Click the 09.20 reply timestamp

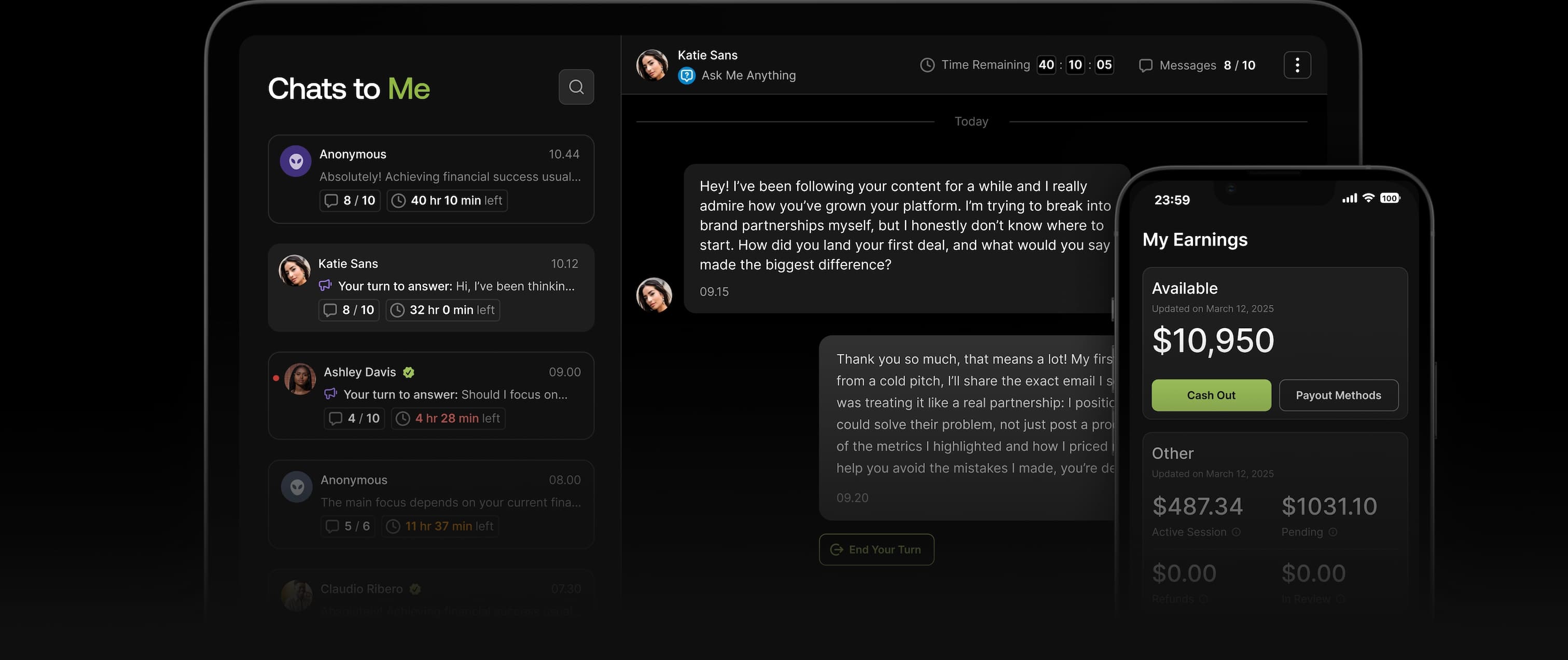click(x=852, y=498)
